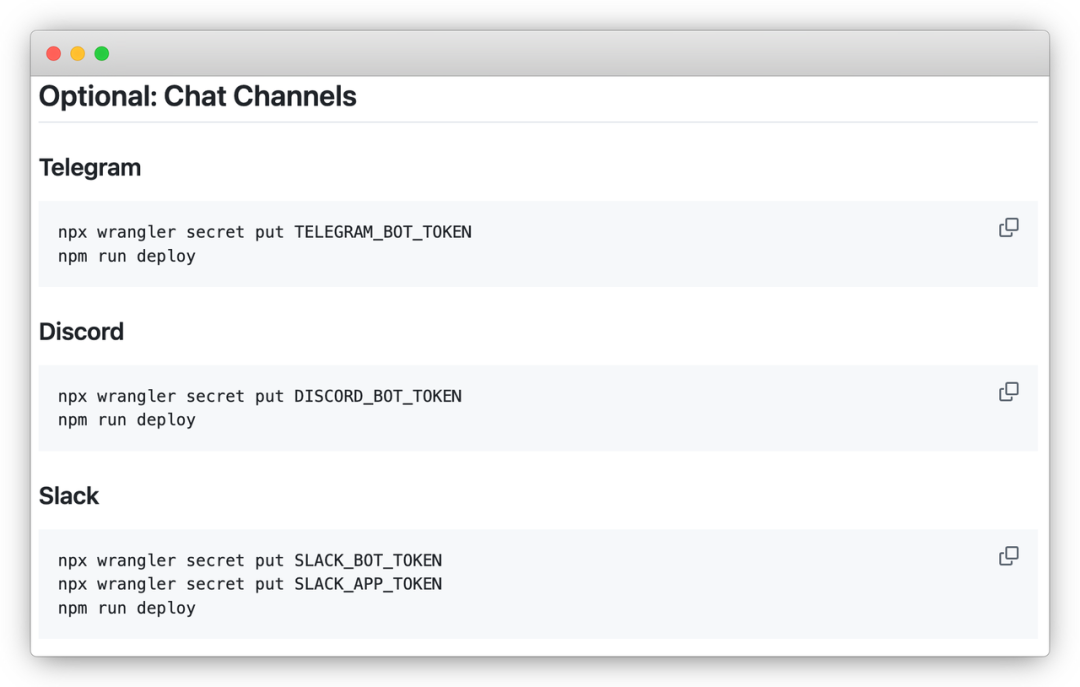Click "npm run deploy" in Discord block
The image size is (1080, 687).
126,420
